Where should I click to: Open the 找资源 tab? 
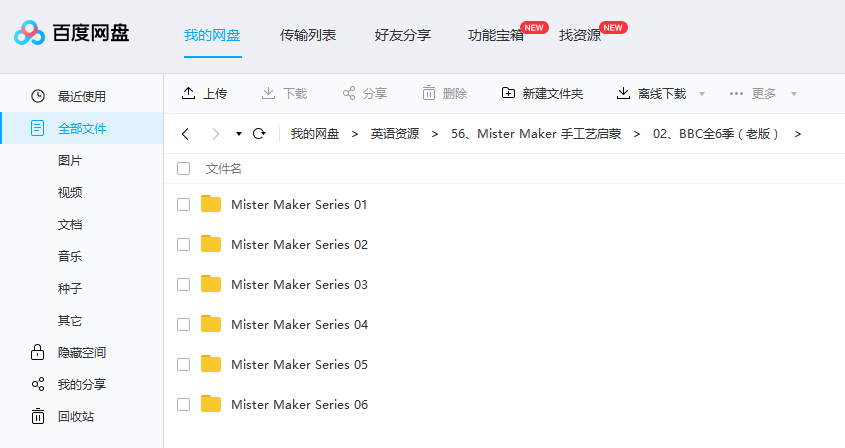pos(580,35)
